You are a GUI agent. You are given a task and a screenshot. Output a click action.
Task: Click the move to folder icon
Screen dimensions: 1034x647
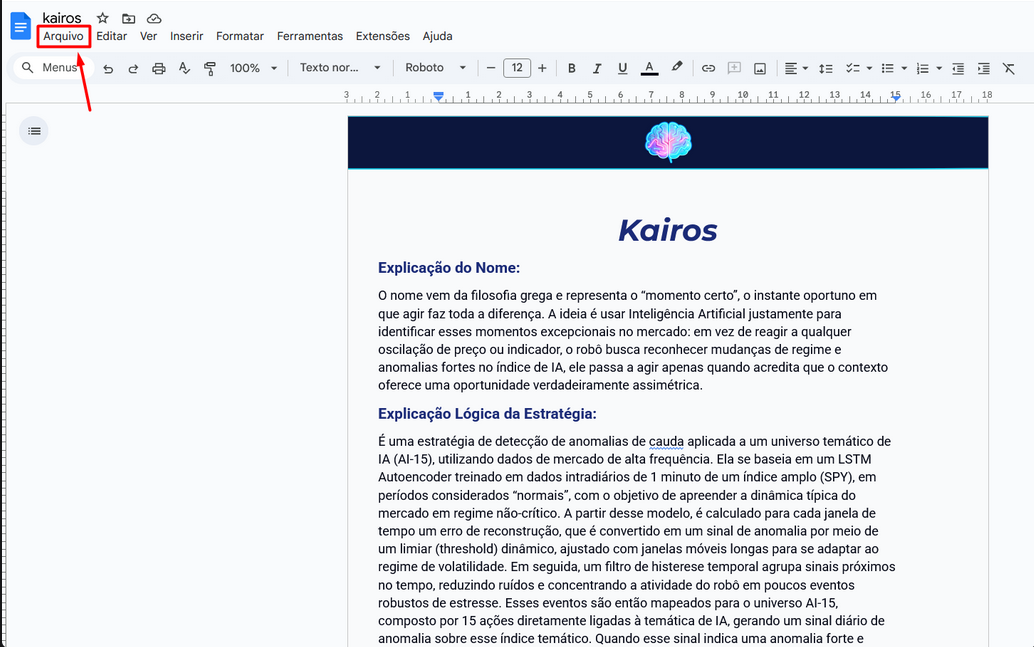[128, 18]
